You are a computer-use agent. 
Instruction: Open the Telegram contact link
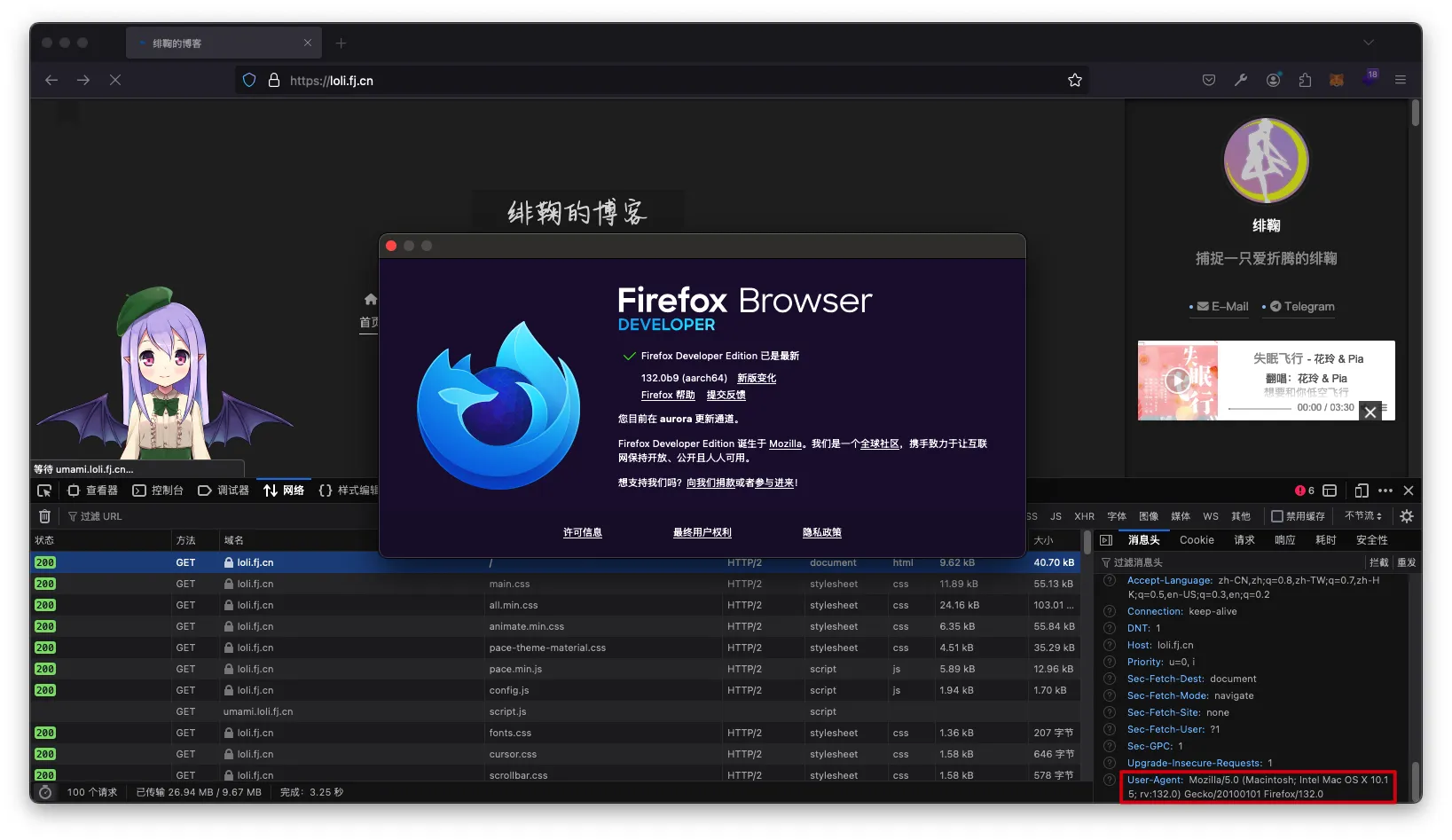[1301, 307]
